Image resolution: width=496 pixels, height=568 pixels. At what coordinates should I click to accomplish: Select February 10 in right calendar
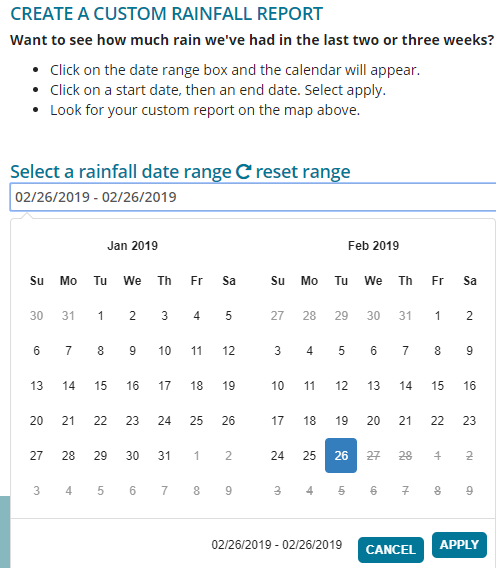[x=278, y=385]
